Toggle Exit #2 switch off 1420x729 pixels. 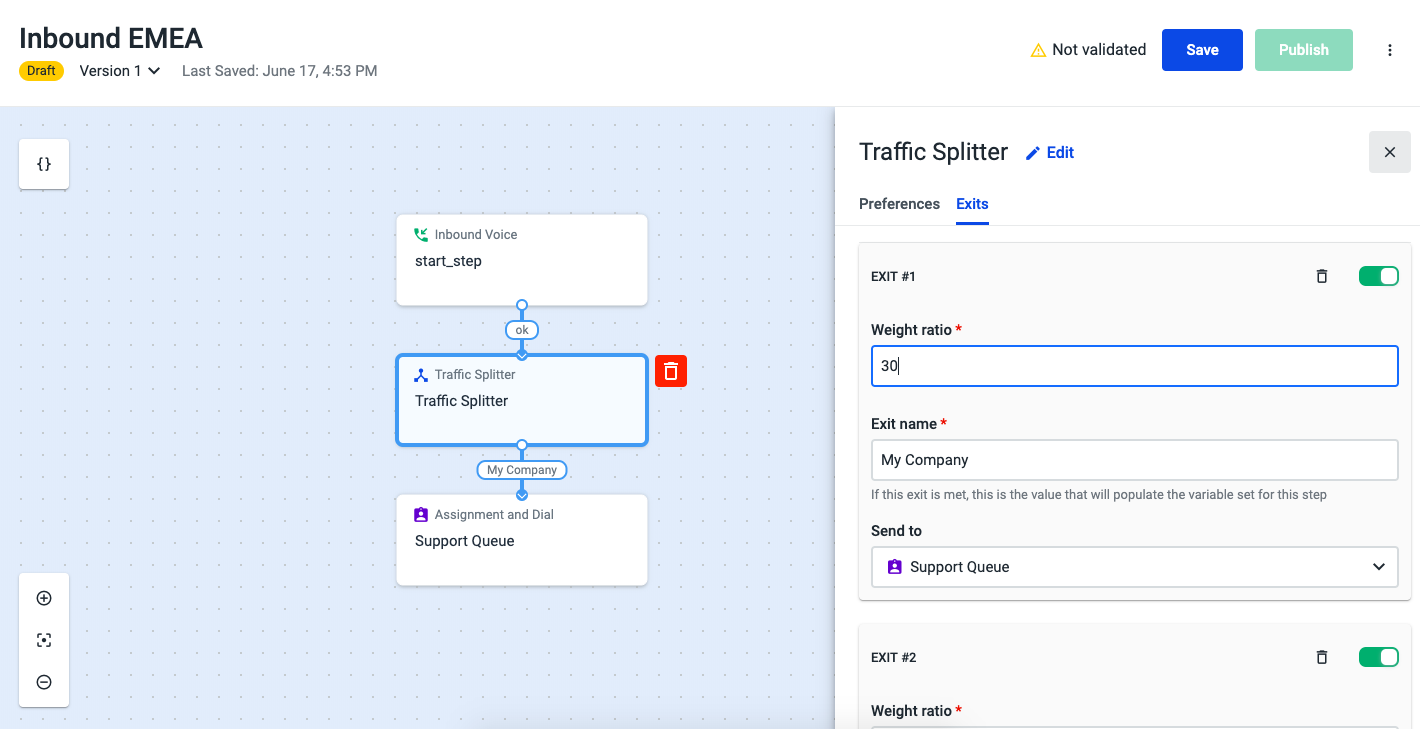(x=1379, y=657)
